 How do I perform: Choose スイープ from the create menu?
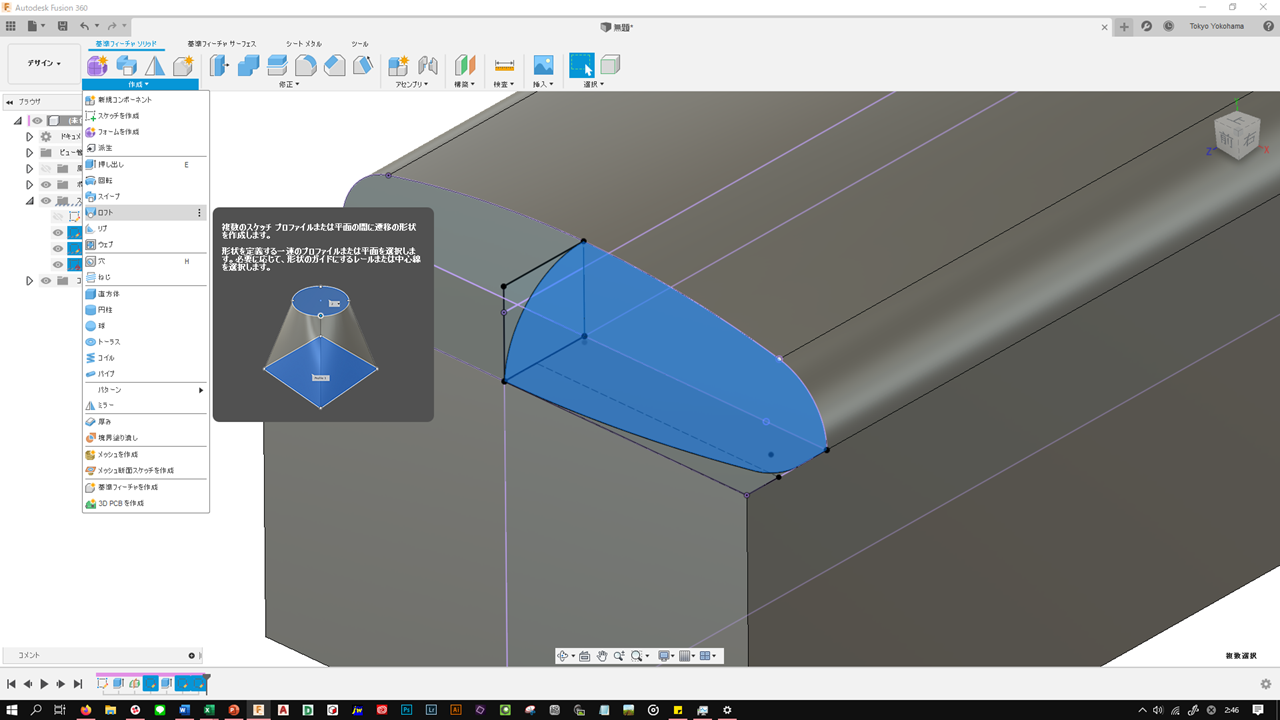pos(146,197)
